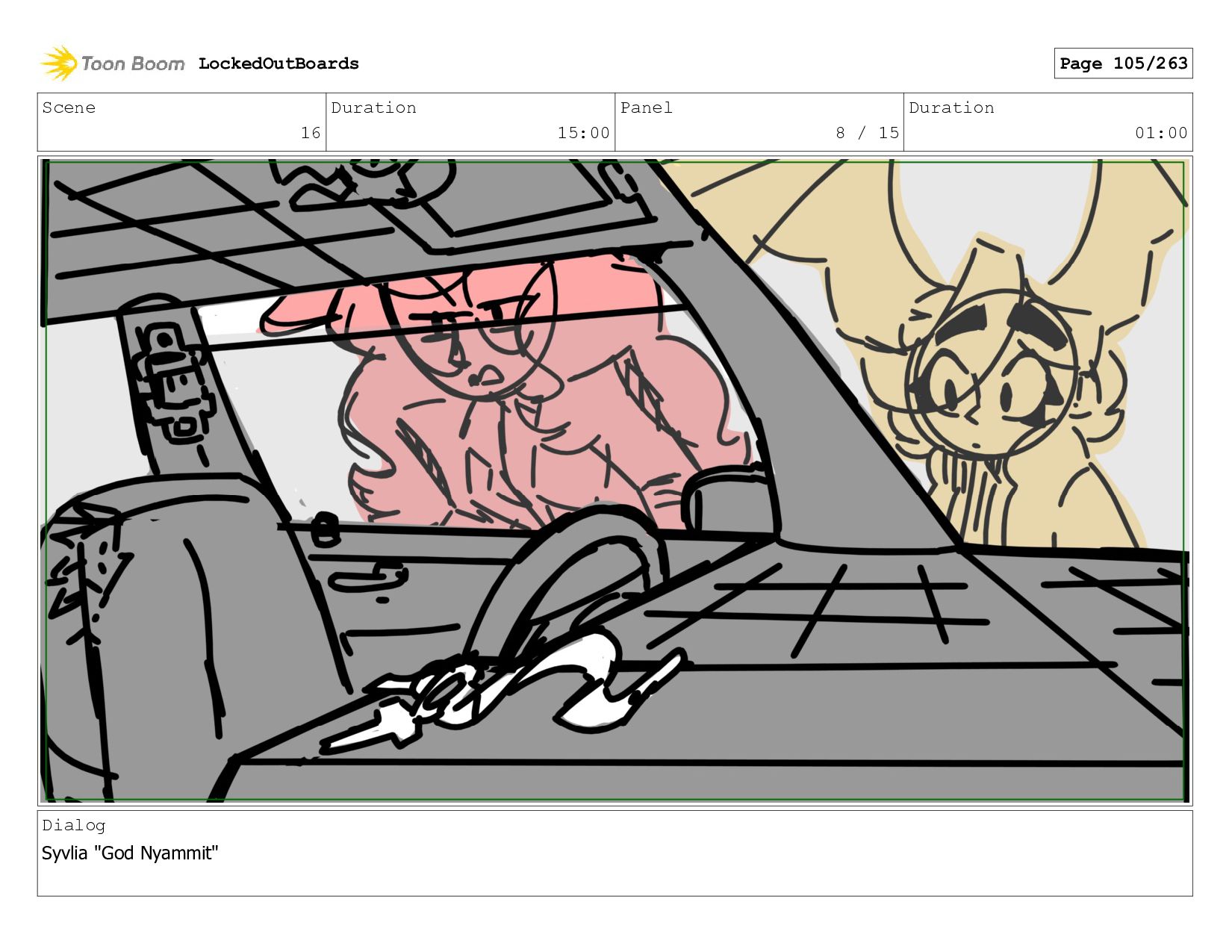Click the Page 105/263 indicator
Image resolution: width=1232 pixels, height=952 pixels.
coord(1123,63)
